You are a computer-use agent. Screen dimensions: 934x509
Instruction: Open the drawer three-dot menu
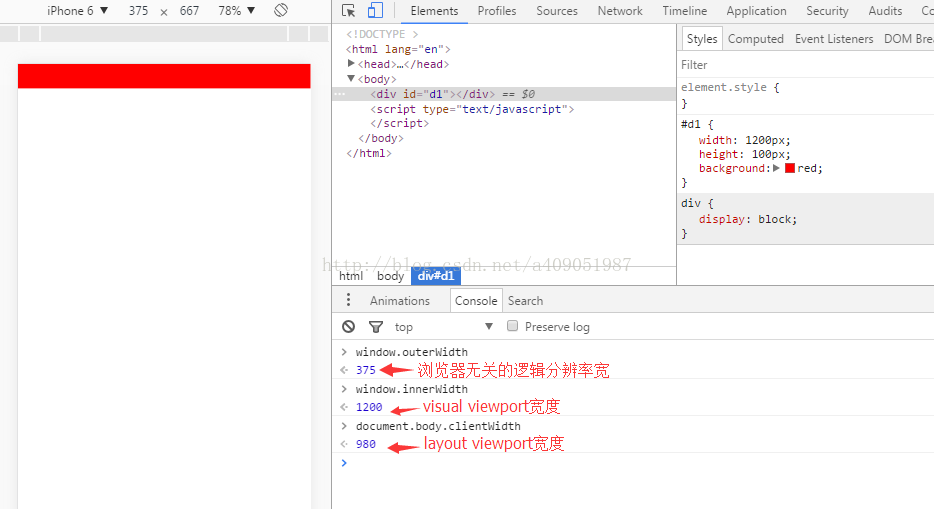(348, 300)
